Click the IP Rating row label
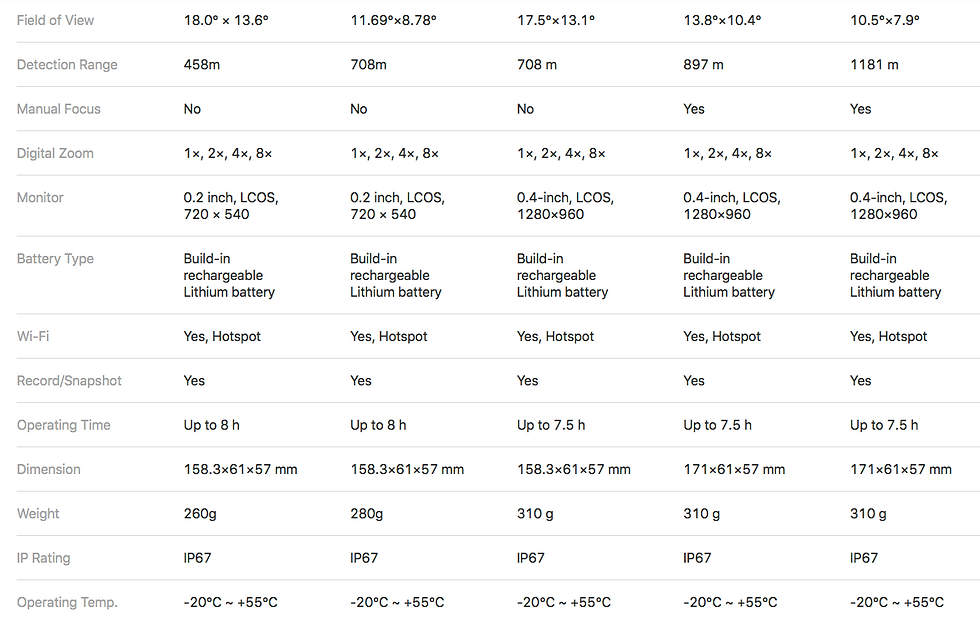 (x=43, y=558)
